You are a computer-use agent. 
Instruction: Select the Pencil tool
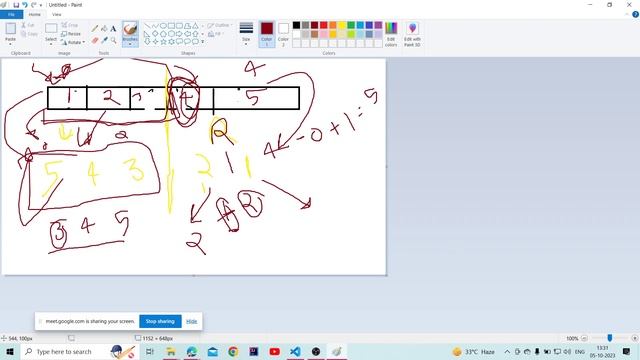95,29
